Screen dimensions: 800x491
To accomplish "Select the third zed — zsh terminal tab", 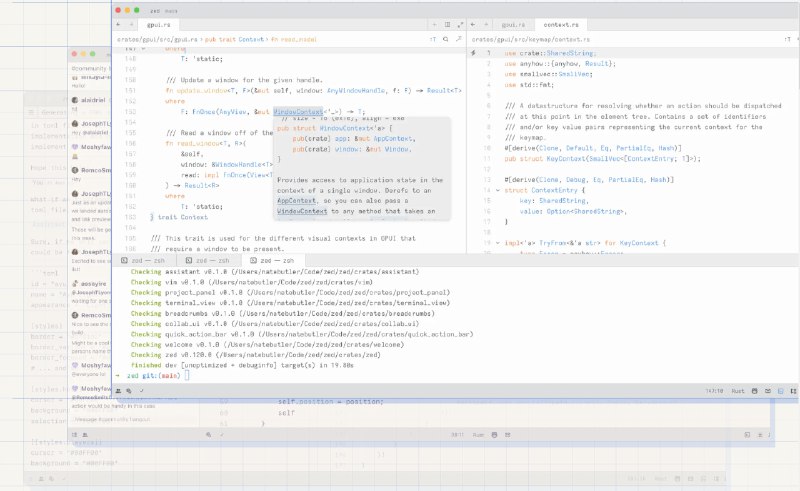I will pyautogui.click(x=270, y=259).
